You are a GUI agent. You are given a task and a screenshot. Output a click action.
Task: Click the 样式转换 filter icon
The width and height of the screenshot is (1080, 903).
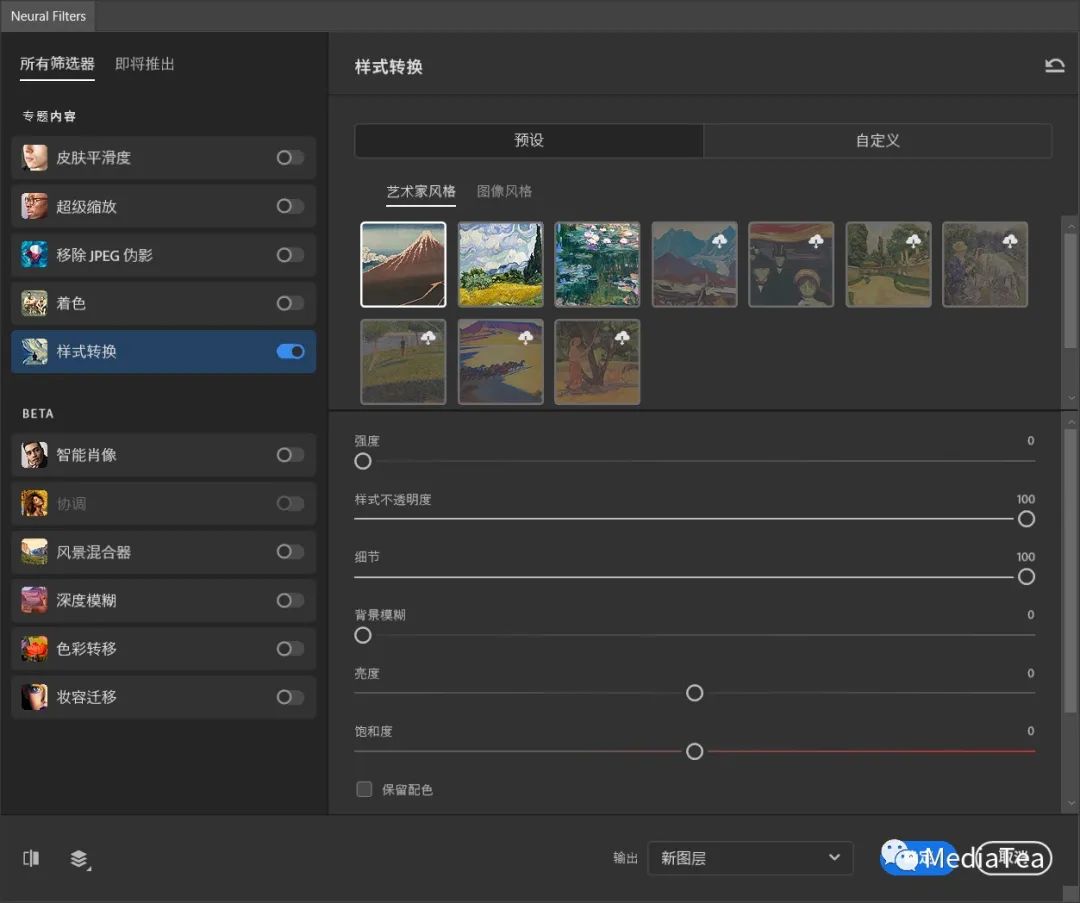pyautogui.click(x=34, y=351)
